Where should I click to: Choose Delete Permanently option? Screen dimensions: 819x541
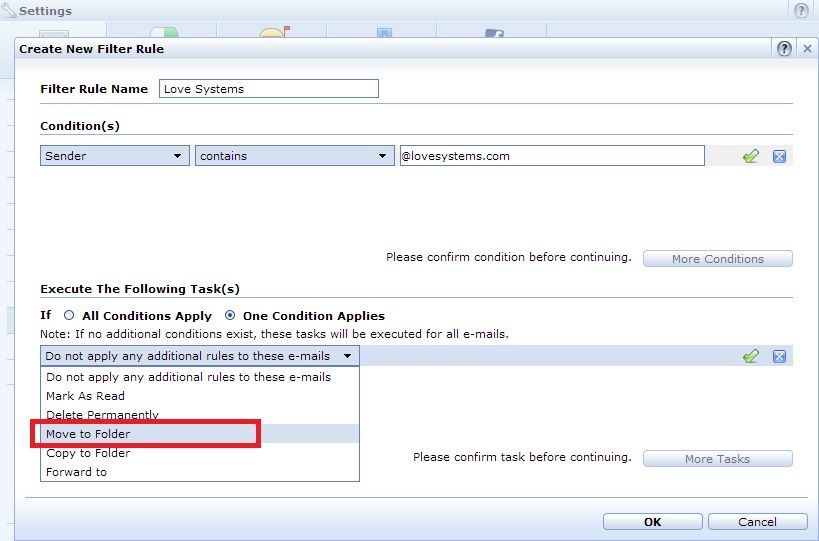click(x=200, y=415)
